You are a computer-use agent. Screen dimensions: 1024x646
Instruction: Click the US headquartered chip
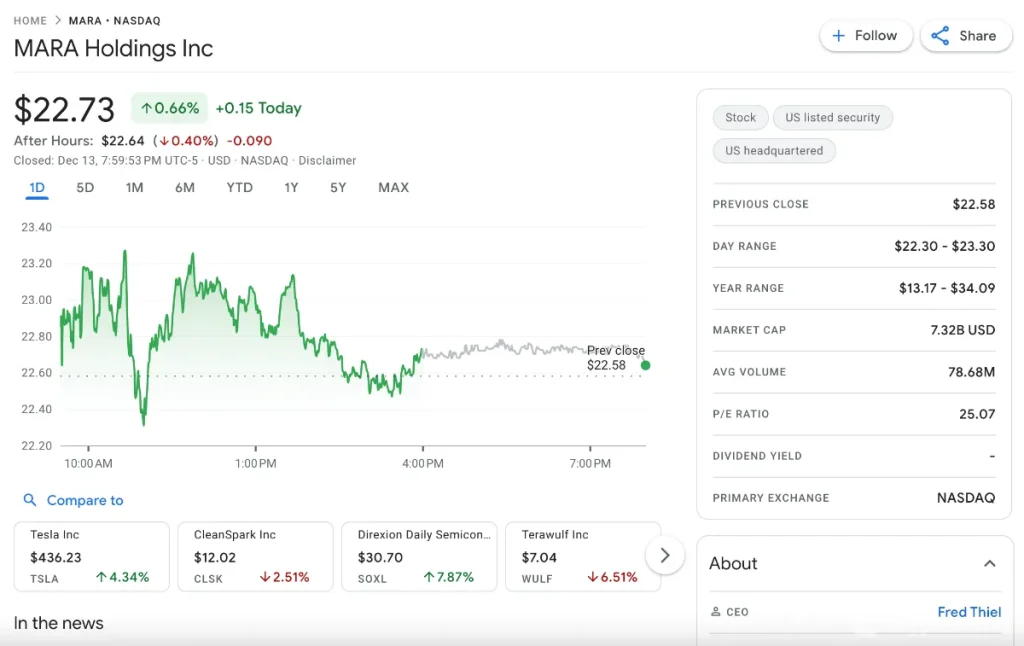pyautogui.click(x=774, y=151)
